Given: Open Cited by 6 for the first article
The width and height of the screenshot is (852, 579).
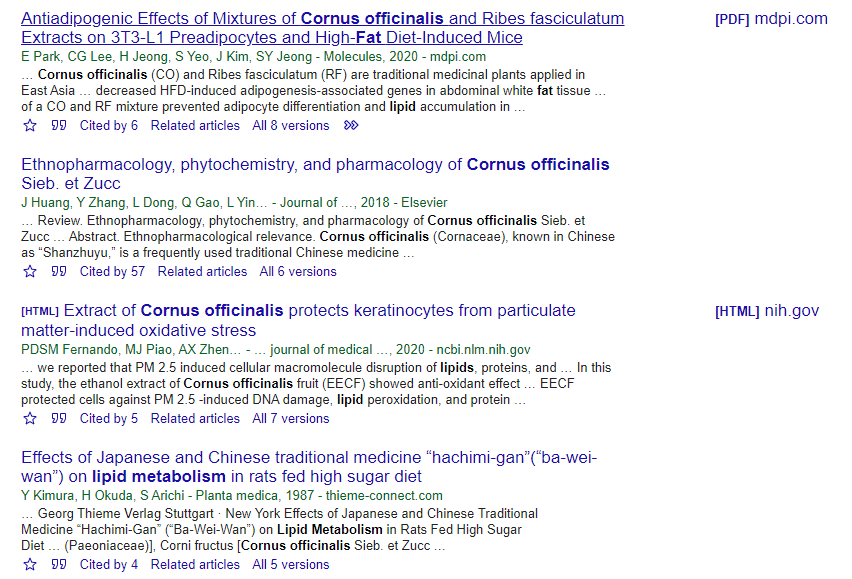Looking at the screenshot, I should (108, 125).
